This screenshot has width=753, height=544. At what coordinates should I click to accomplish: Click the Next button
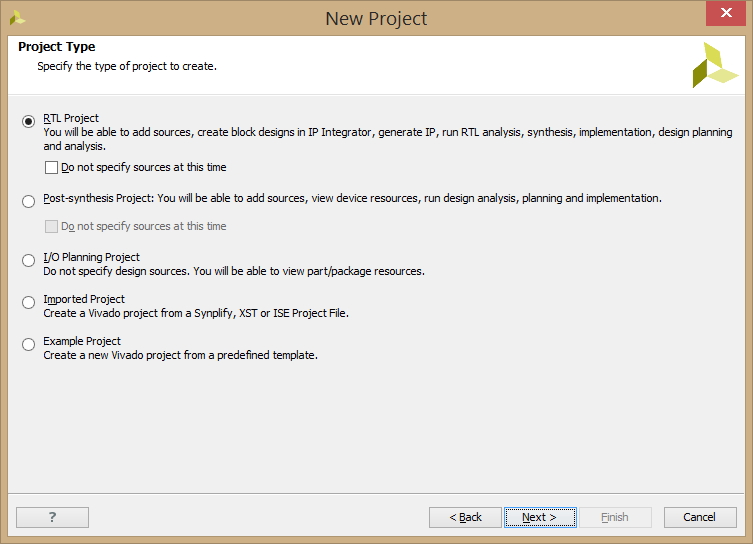[540, 517]
